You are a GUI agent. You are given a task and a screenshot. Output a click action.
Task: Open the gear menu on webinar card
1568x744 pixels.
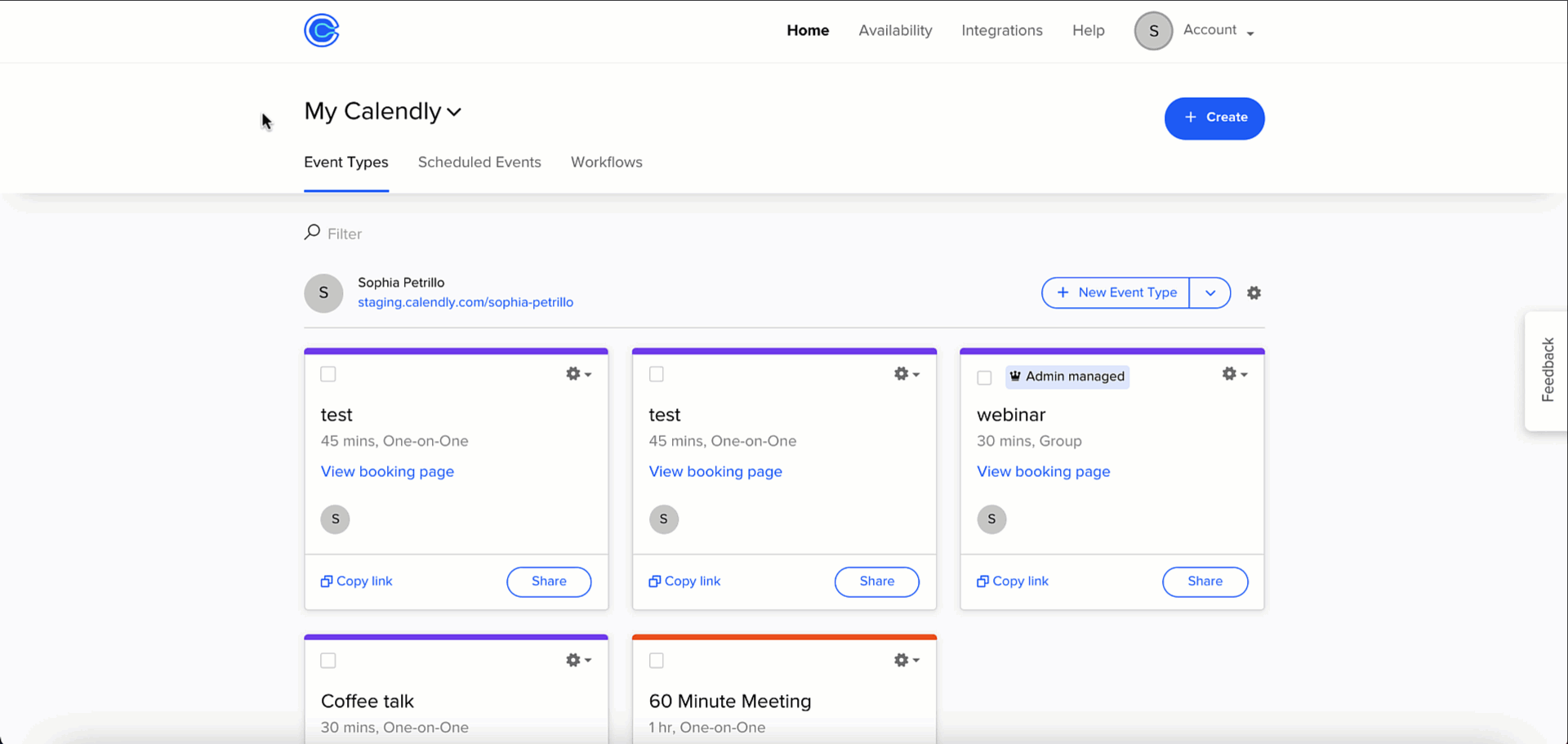point(1235,374)
